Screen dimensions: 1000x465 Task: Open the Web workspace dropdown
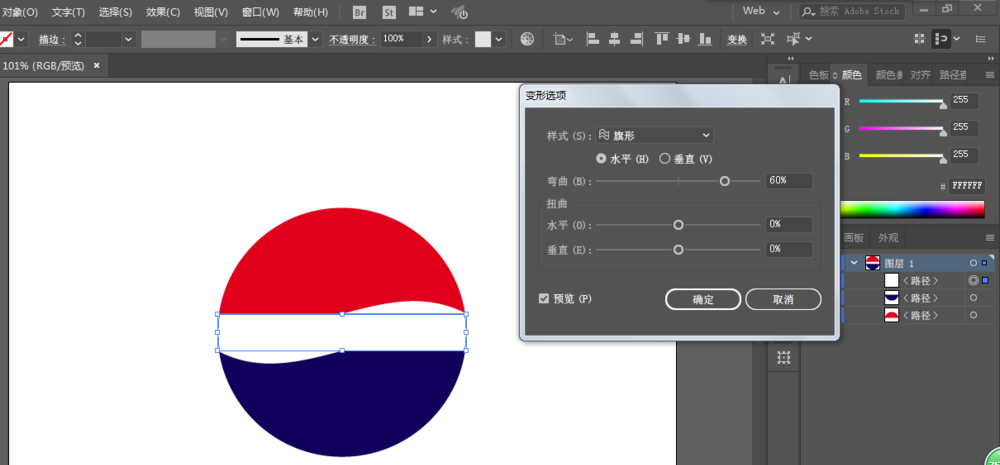pos(761,11)
